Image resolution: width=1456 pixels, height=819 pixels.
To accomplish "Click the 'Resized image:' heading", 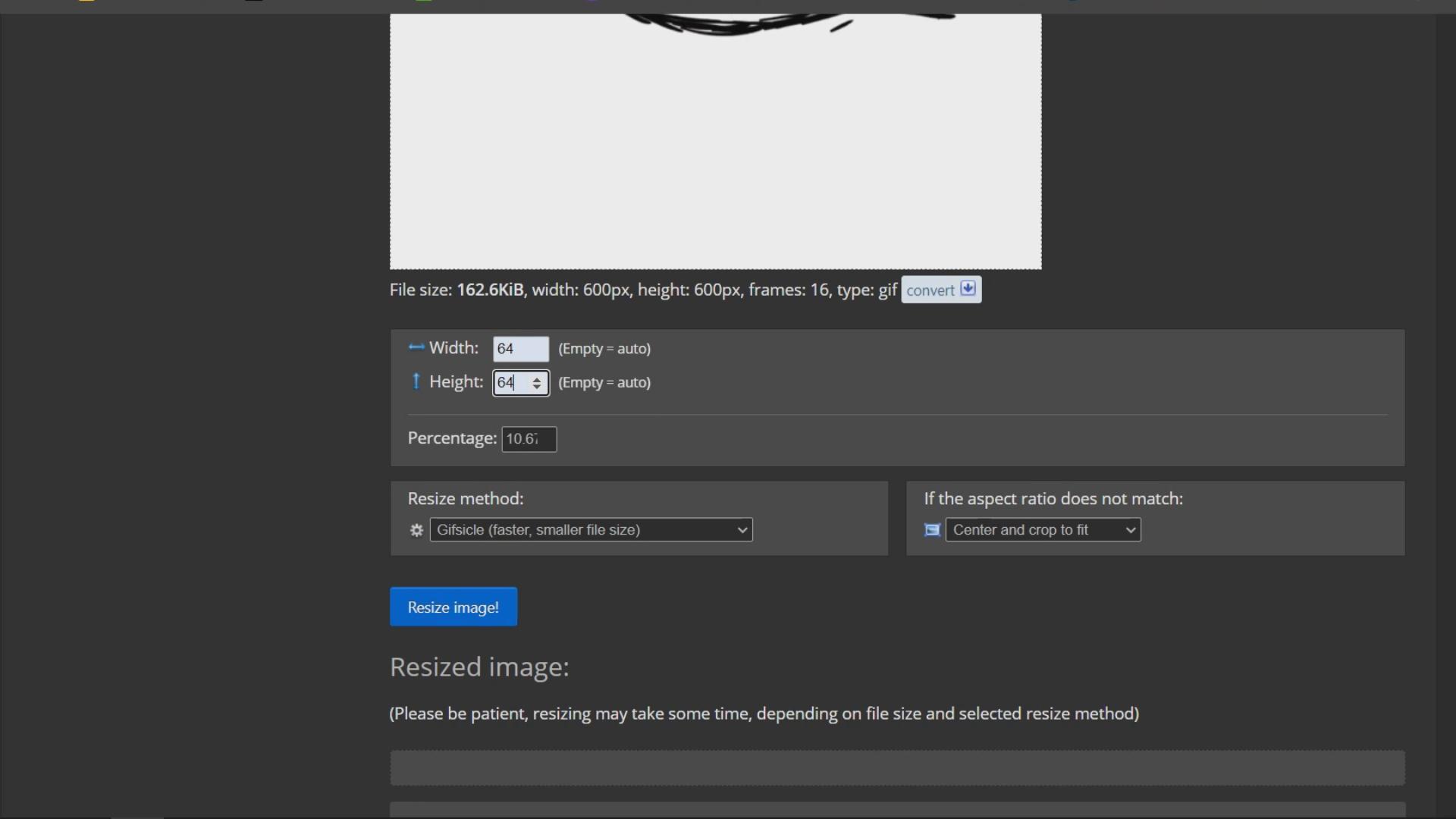I will tap(479, 667).
